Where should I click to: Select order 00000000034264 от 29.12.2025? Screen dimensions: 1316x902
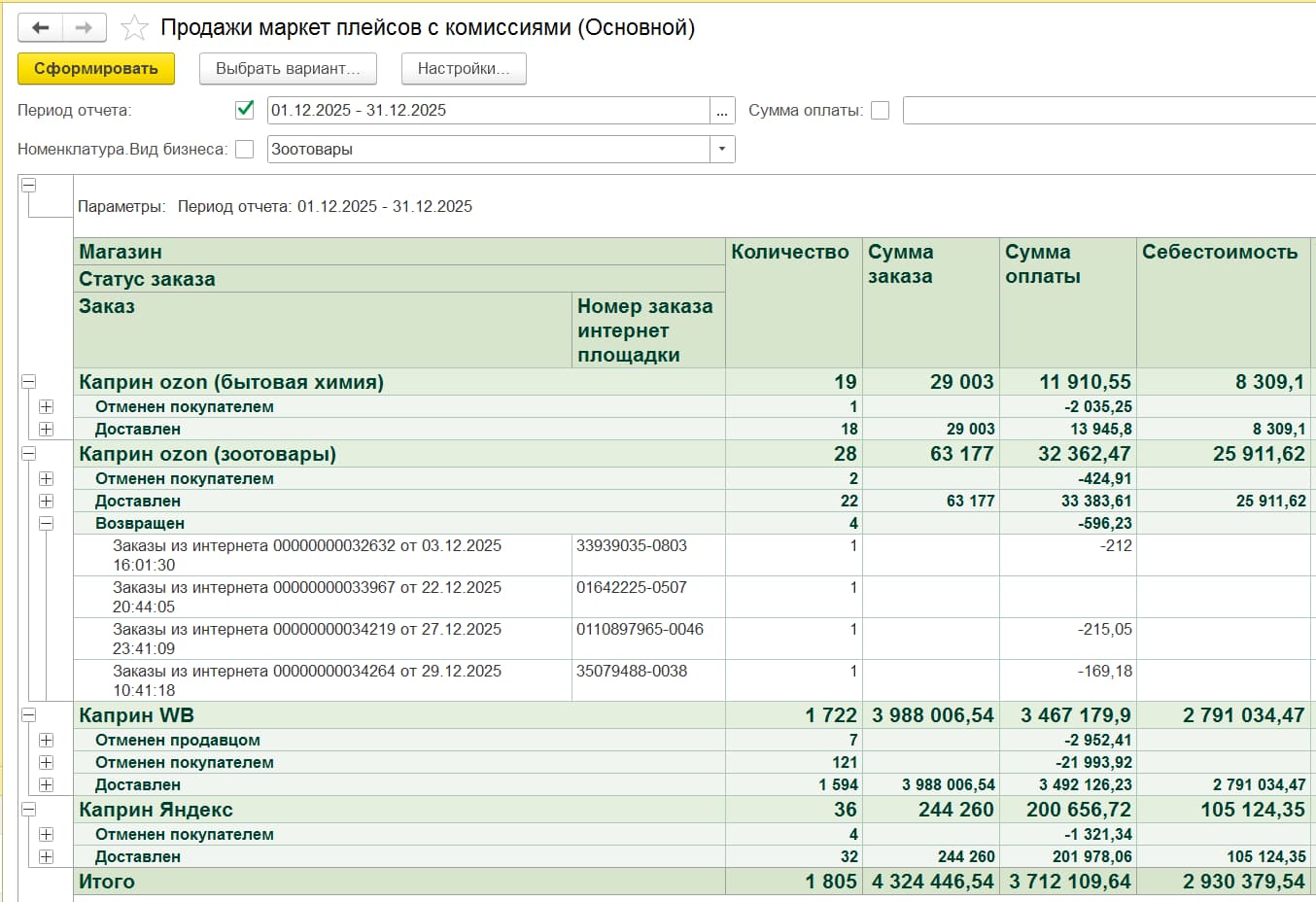(x=307, y=680)
